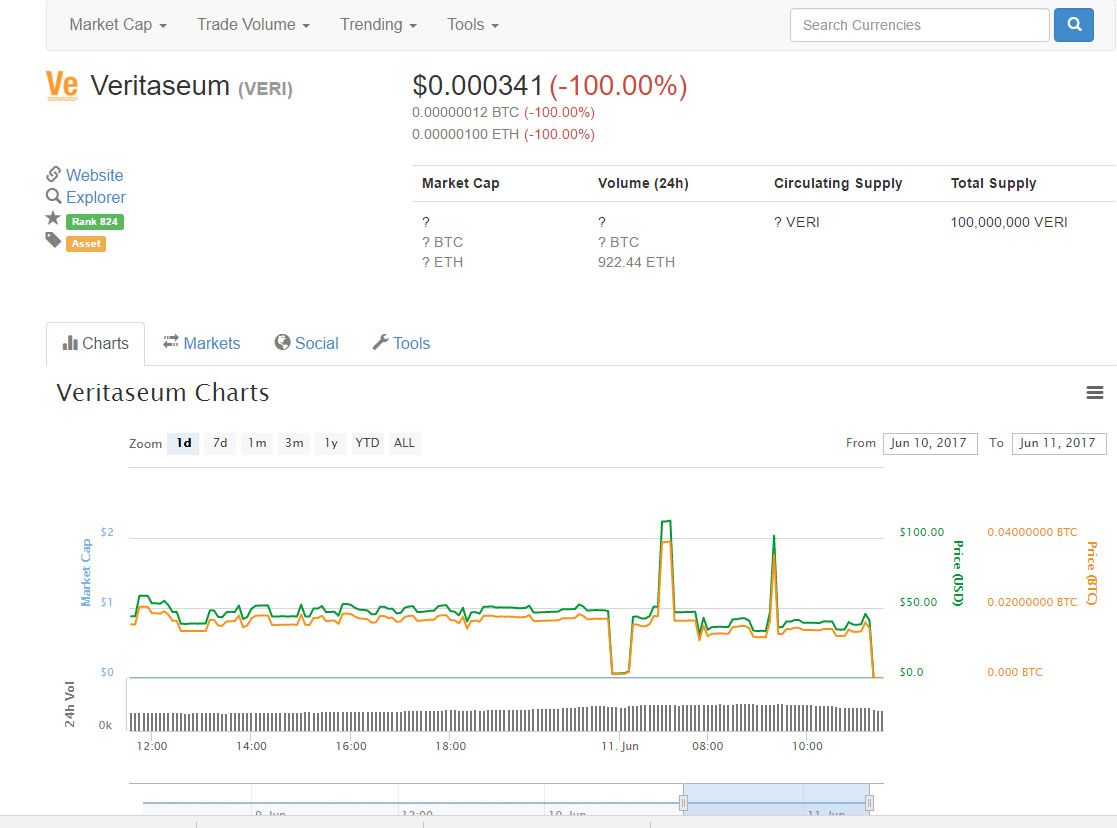Select the 3m zoom range
The height and width of the screenshot is (828, 1117).
[294, 443]
